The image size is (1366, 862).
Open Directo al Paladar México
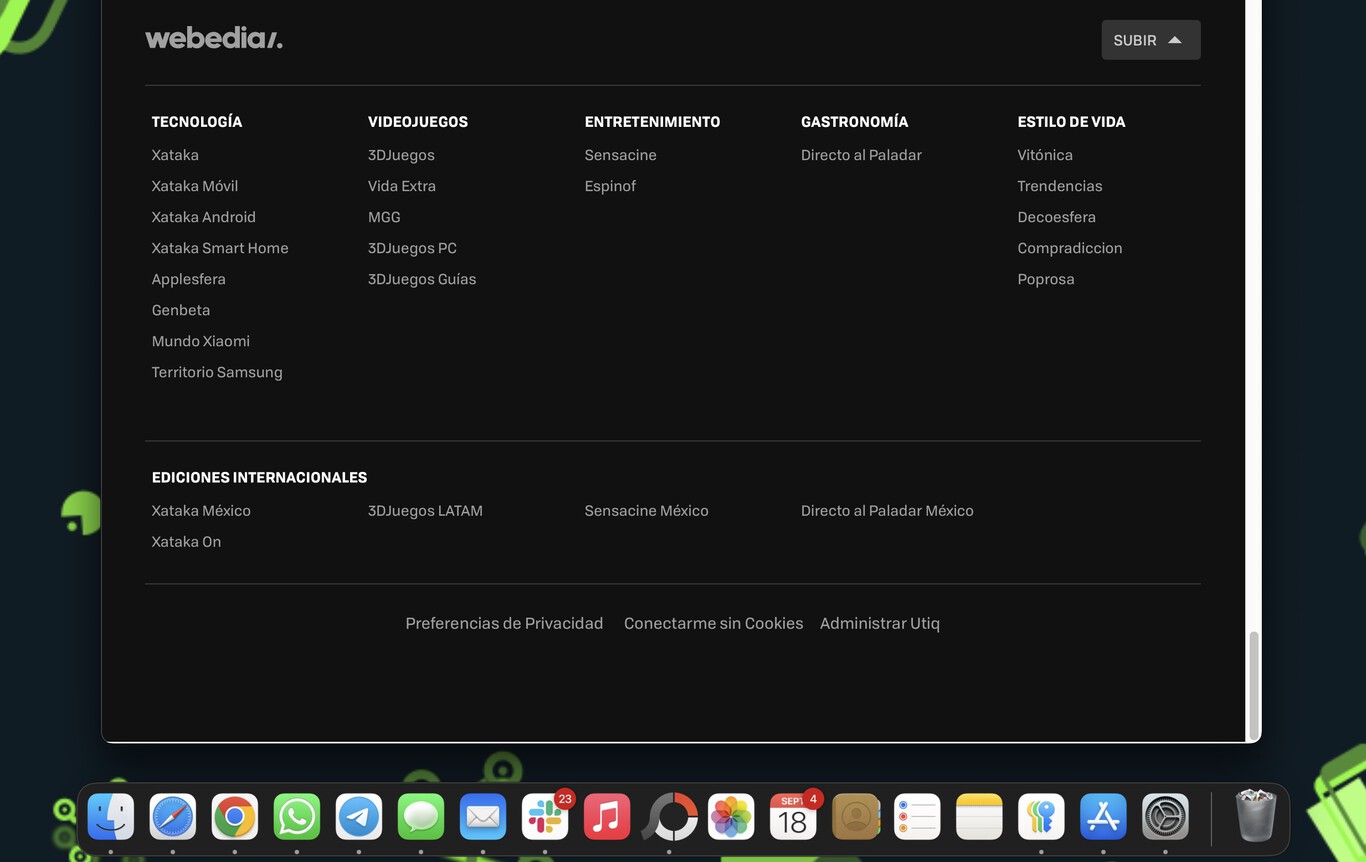click(887, 510)
